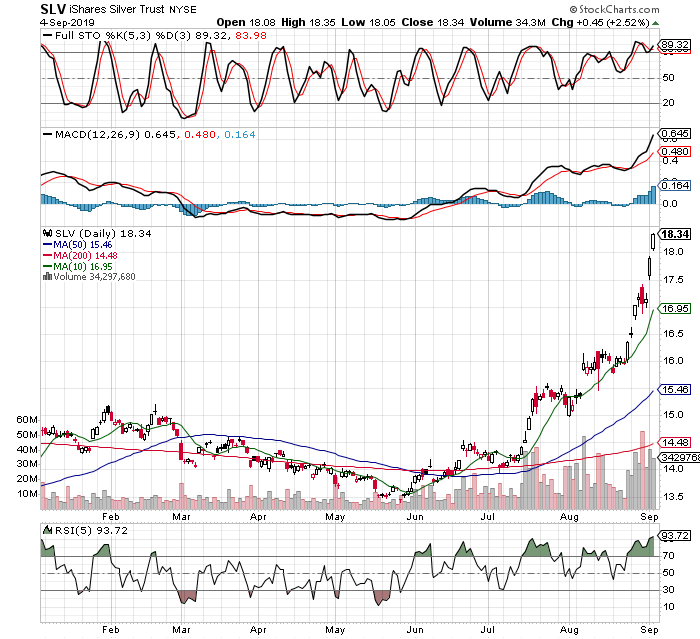Viewport: 700px width, 639px height.
Task: Click the red line swatch before MA(200)
Action: [47, 255]
